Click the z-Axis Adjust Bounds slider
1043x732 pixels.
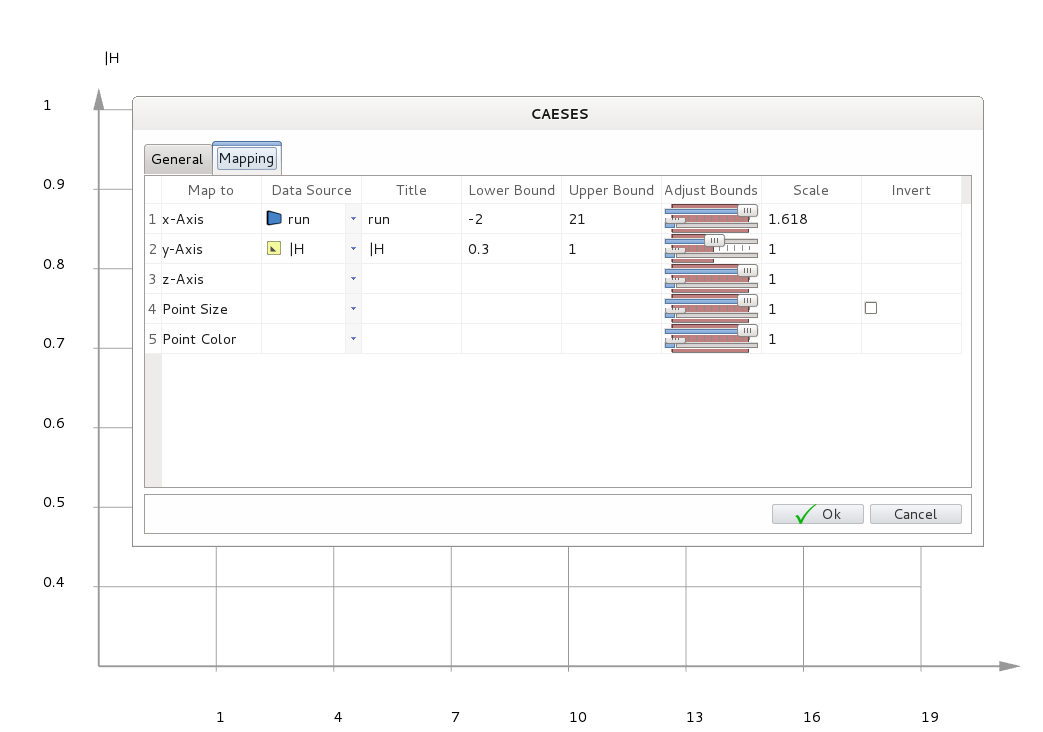coord(711,279)
